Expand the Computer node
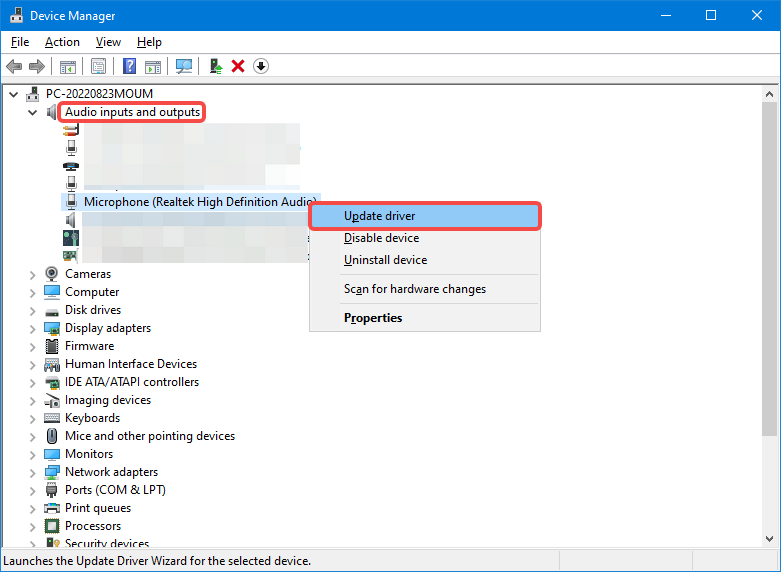Image resolution: width=781 pixels, height=572 pixels. coord(32,293)
